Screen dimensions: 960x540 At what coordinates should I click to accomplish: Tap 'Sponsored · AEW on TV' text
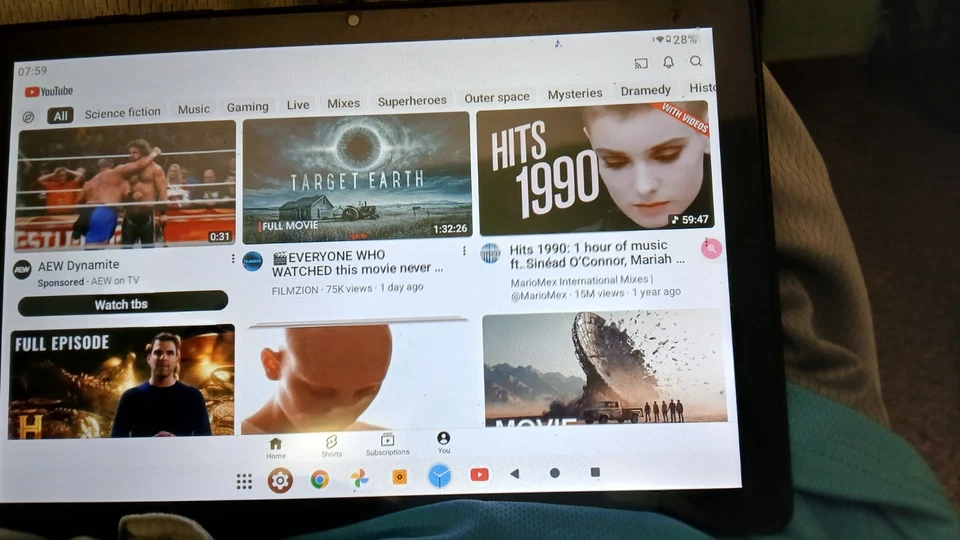88,282
